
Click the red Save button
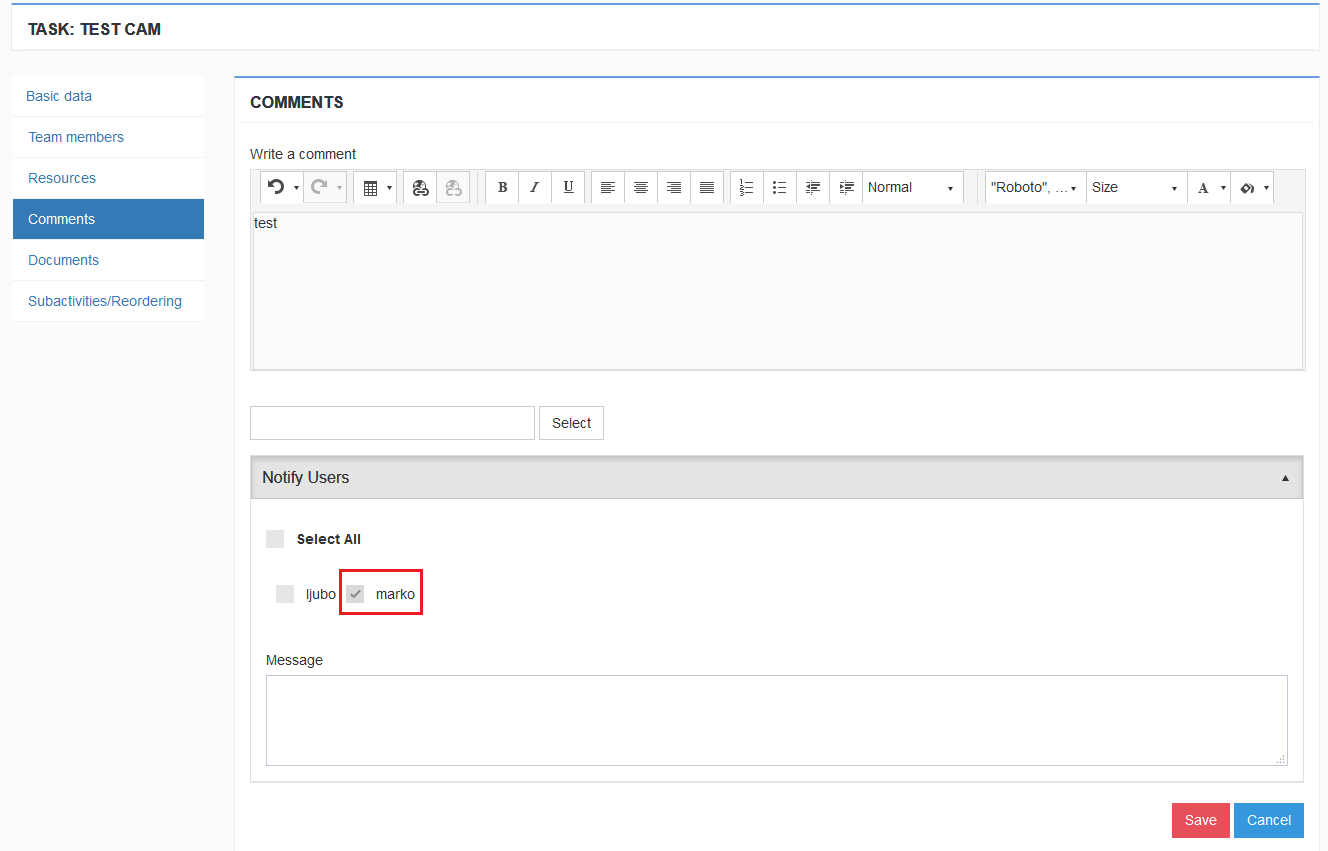[1200, 820]
